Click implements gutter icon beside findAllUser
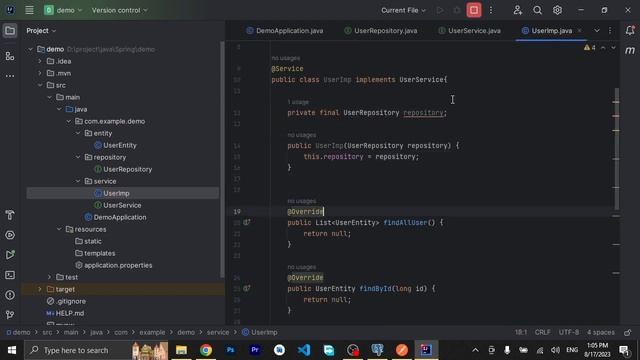Image resolution: width=640 pixels, height=360 pixels. tap(247, 222)
